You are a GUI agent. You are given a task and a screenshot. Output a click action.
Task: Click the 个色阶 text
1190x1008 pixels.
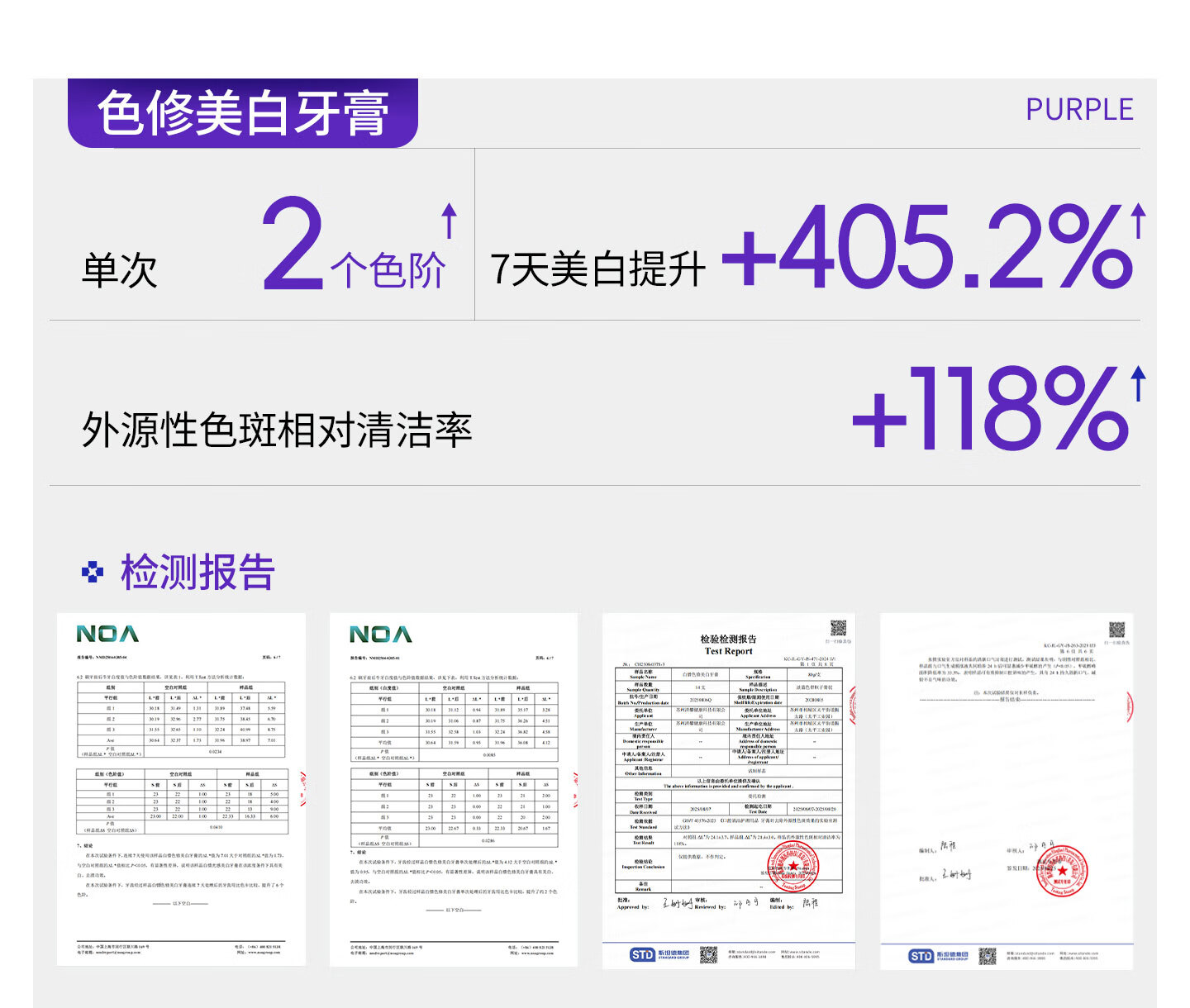pyautogui.click(x=388, y=270)
